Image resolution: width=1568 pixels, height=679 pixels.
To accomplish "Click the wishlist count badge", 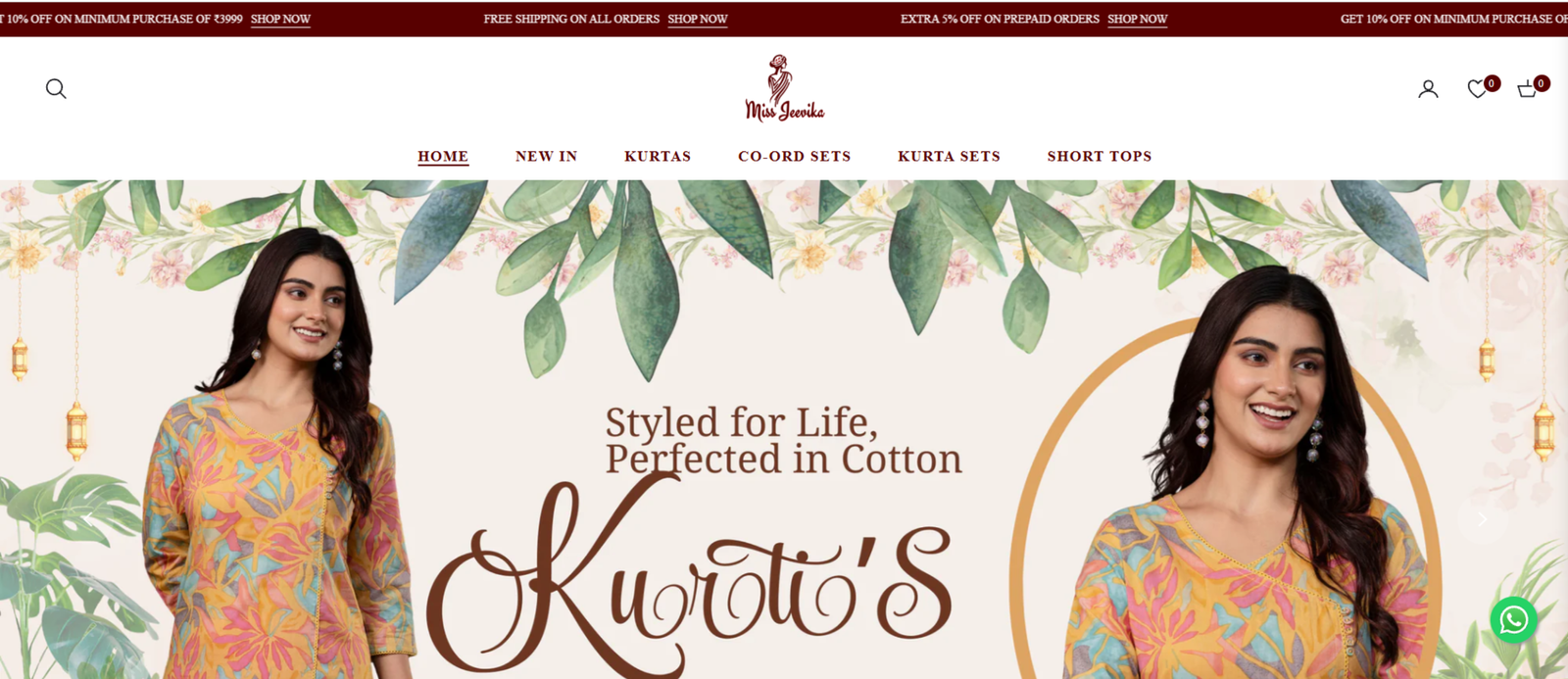I will (1492, 83).
